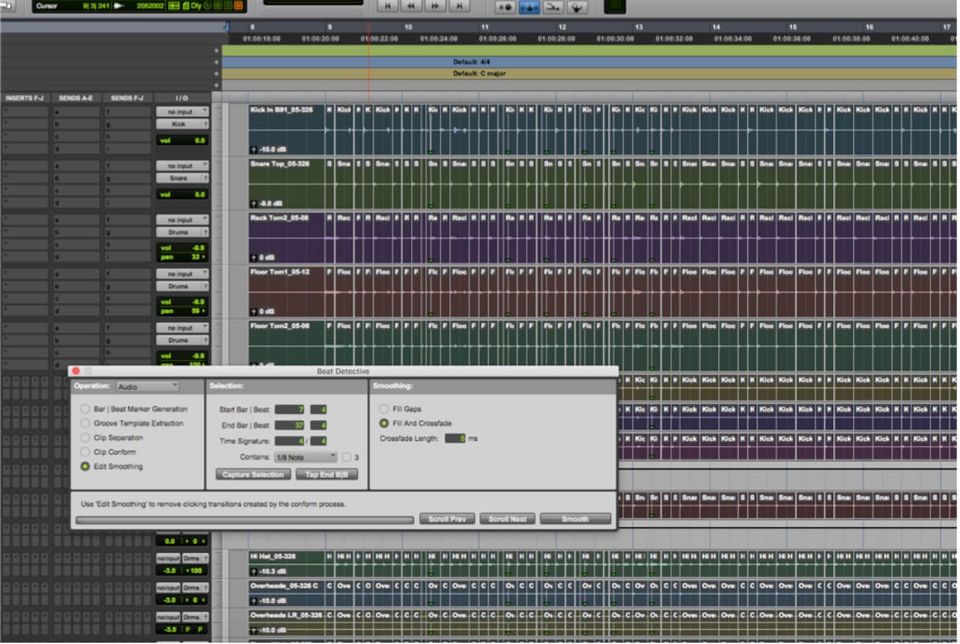Click the volume icon on Snare Top clip
960x644 pixels.
pos(253,203)
